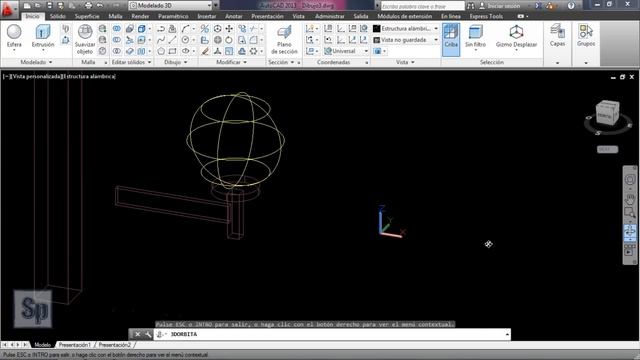Select the Extrusión tool
Viewport: 640px width, 360px height.
click(x=43, y=36)
